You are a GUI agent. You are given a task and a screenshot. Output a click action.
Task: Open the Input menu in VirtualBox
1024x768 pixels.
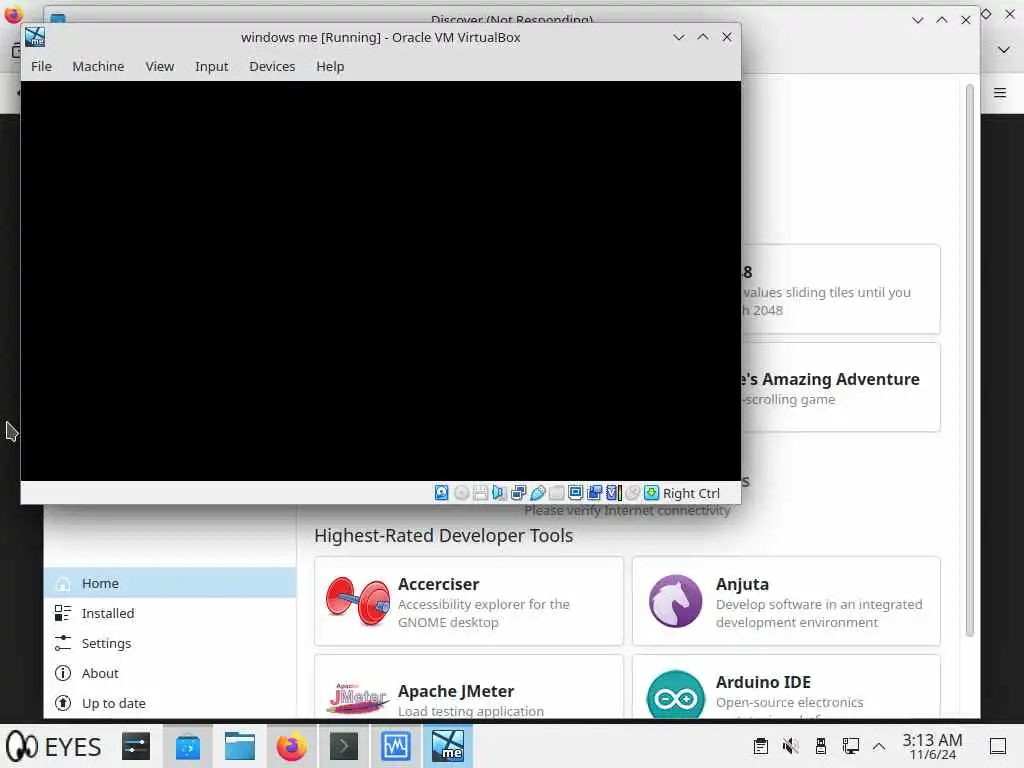[212, 67]
